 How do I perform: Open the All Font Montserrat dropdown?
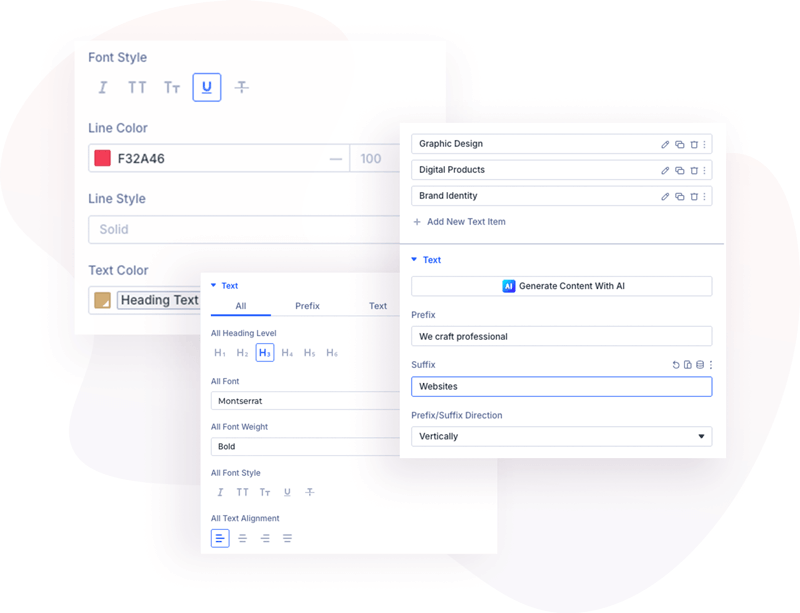tap(305, 401)
